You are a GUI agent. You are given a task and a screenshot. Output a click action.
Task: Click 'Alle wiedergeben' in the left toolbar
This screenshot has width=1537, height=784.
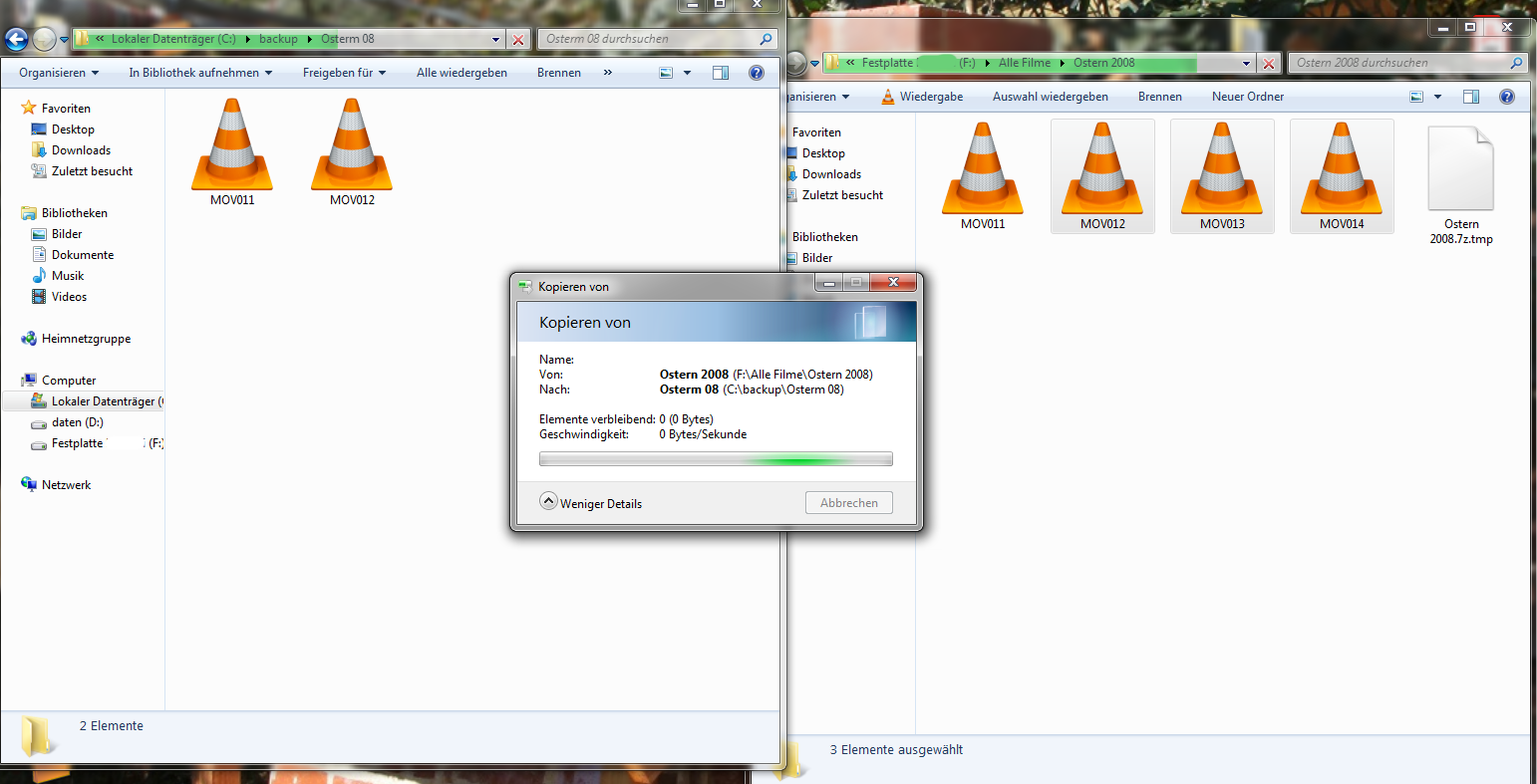(461, 73)
